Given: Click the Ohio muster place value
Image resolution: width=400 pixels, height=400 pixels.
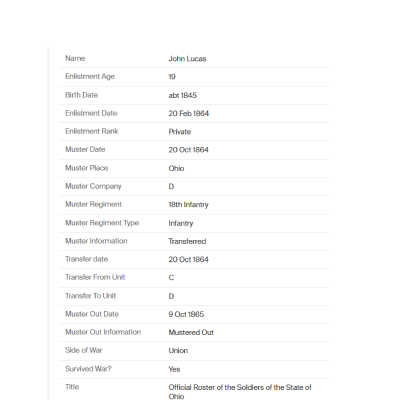Looking at the screenshot, I should coord(176,168).
